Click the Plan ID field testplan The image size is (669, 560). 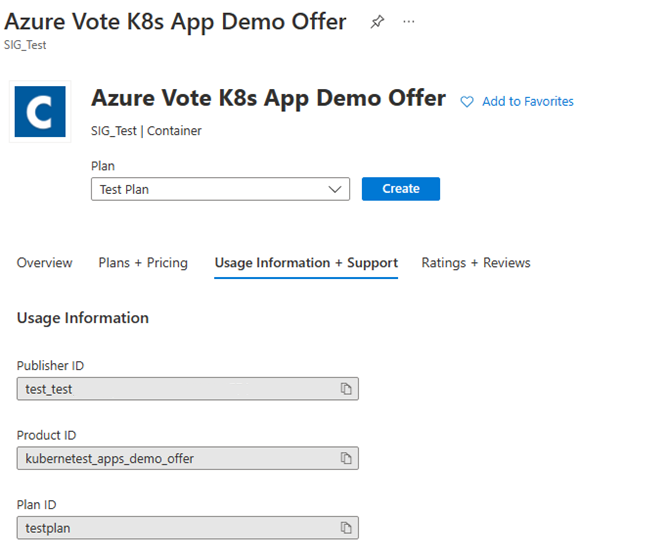pos(176,527)
